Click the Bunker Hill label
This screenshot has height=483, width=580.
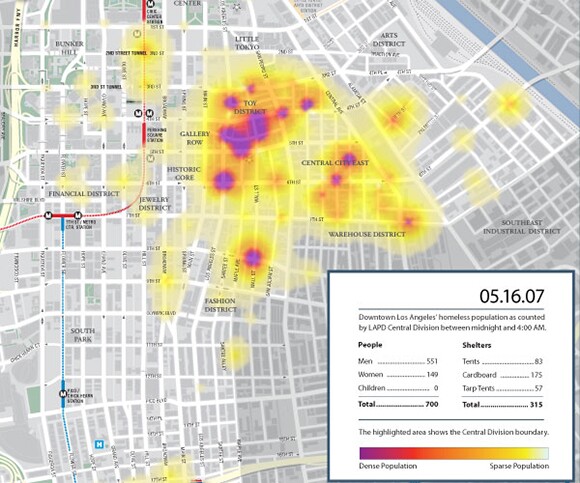(x=70, y=48)
